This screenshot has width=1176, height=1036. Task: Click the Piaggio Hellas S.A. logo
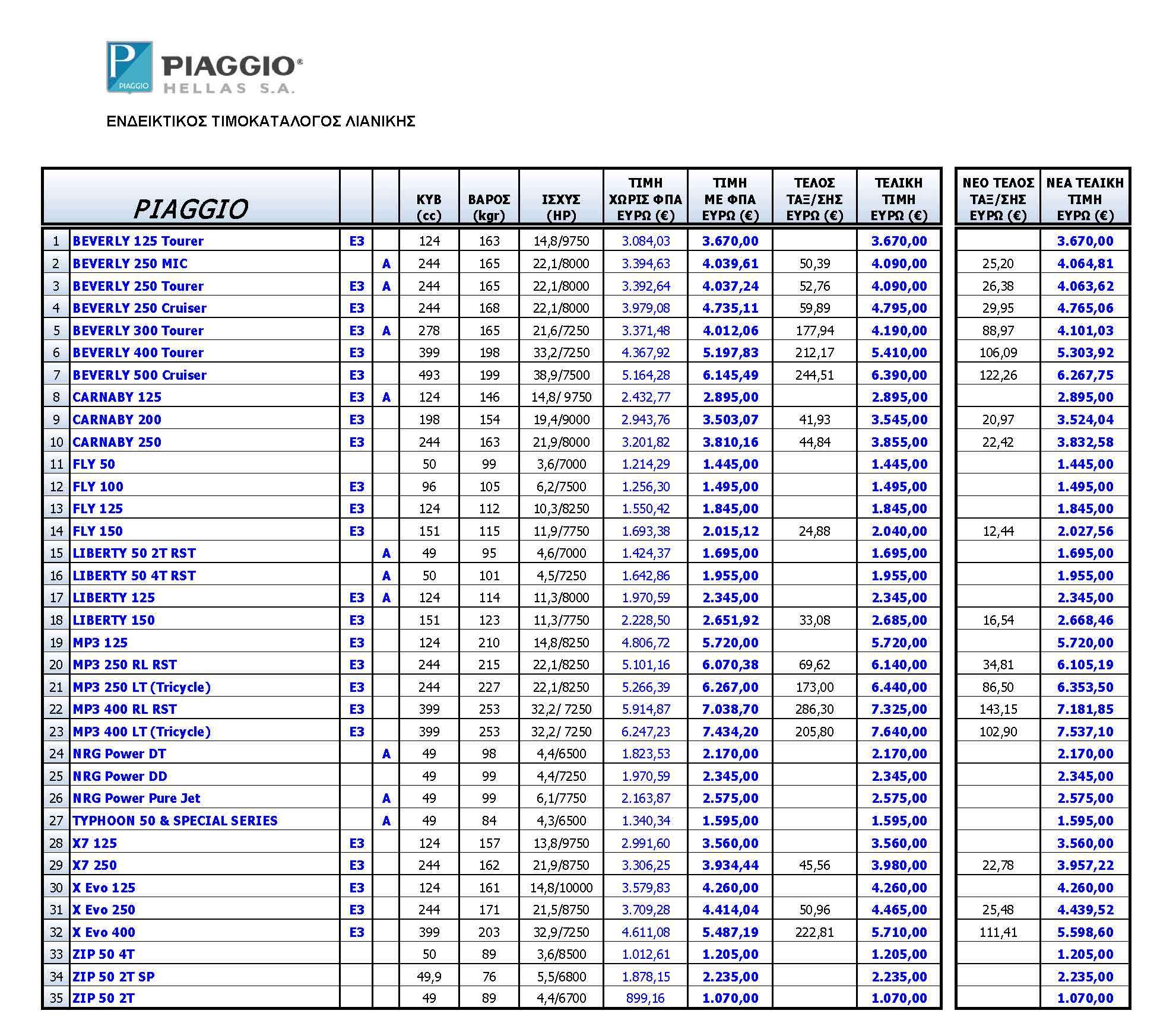click(204, 68)
